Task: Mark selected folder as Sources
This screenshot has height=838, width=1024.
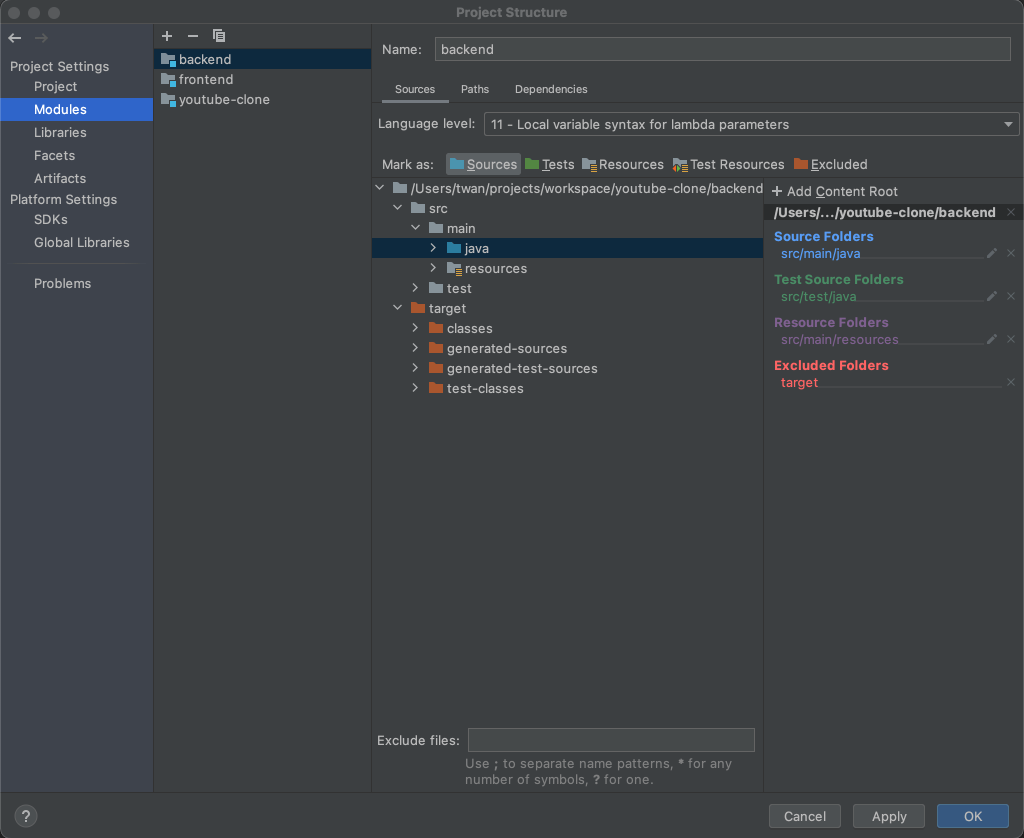Action: [483, 164]
